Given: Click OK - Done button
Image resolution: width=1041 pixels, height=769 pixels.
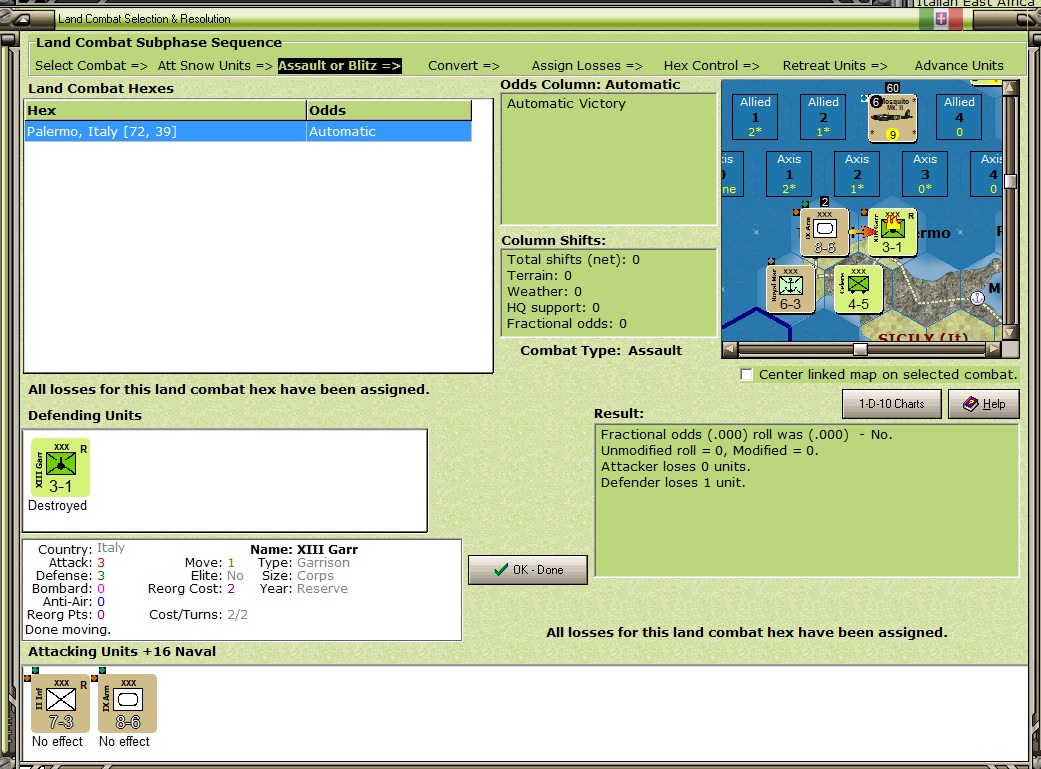Looking at the screenshot, I should (528, 570).
